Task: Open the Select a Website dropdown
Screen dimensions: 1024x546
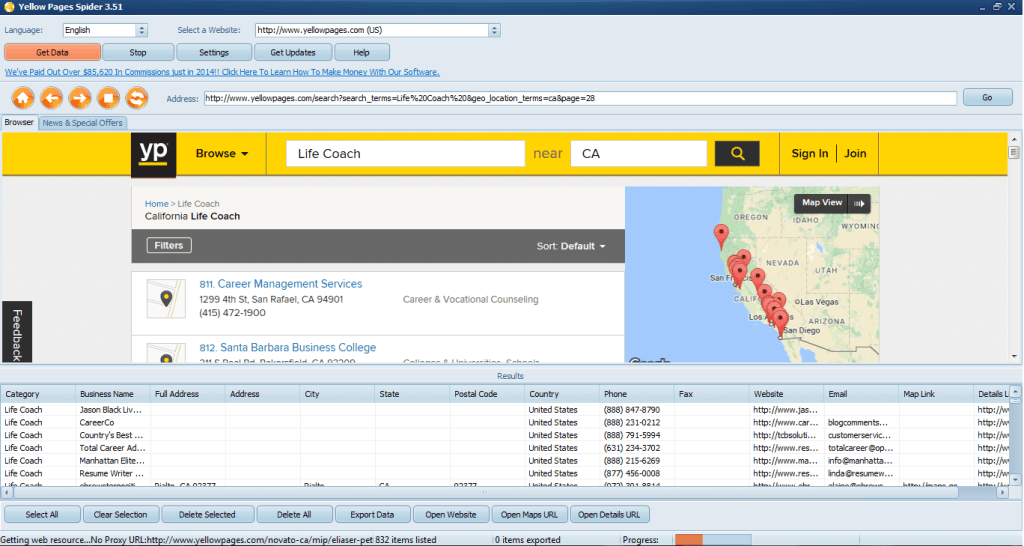Action: coord(494,30)
